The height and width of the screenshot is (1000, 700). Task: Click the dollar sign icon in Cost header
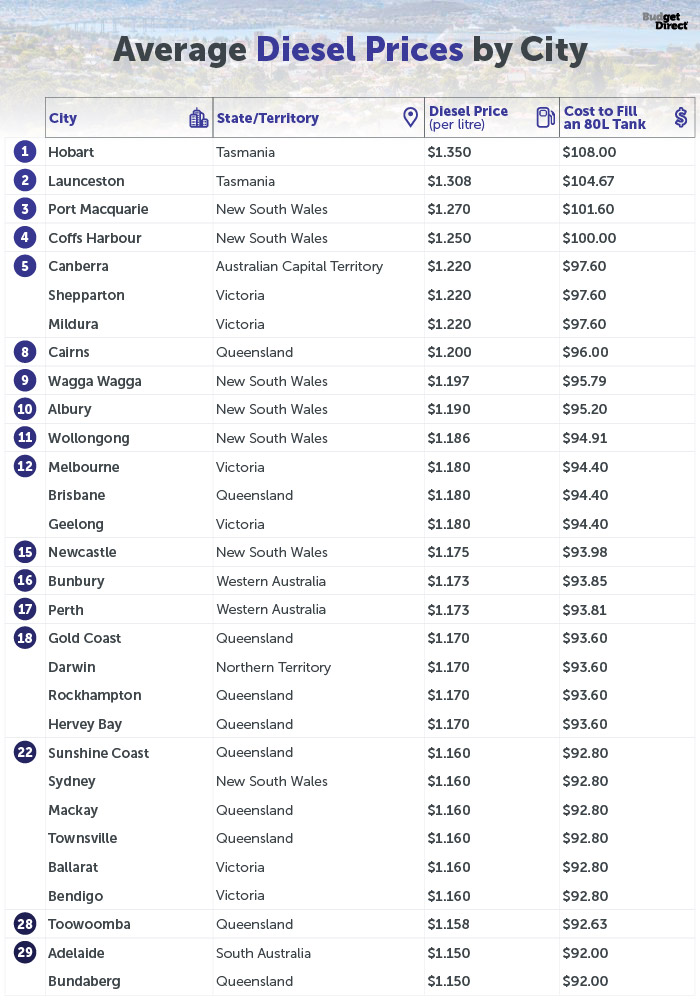point(681,117)
